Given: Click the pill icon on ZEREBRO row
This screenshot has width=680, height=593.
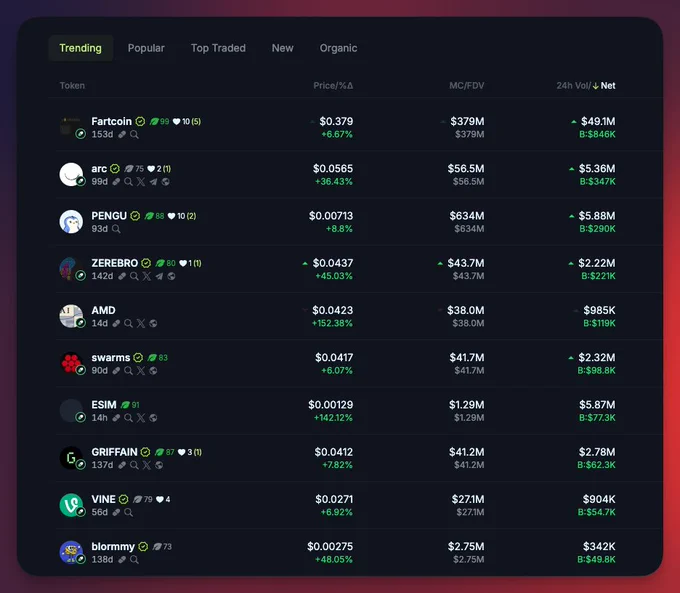Looking at the screenshot, I should tap(122, 276).
